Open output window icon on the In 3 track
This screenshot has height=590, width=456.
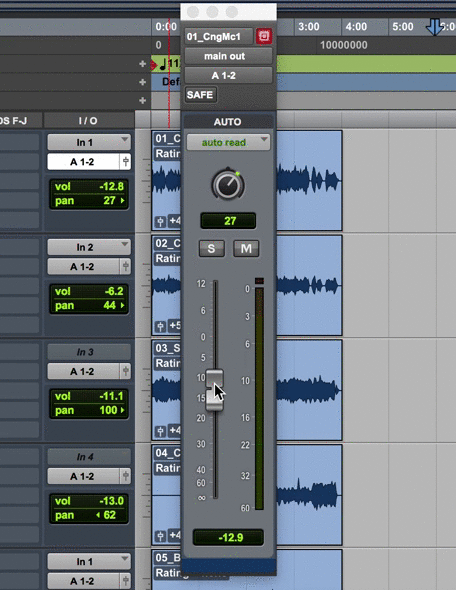pyautogui.click(x=126, y=371)
